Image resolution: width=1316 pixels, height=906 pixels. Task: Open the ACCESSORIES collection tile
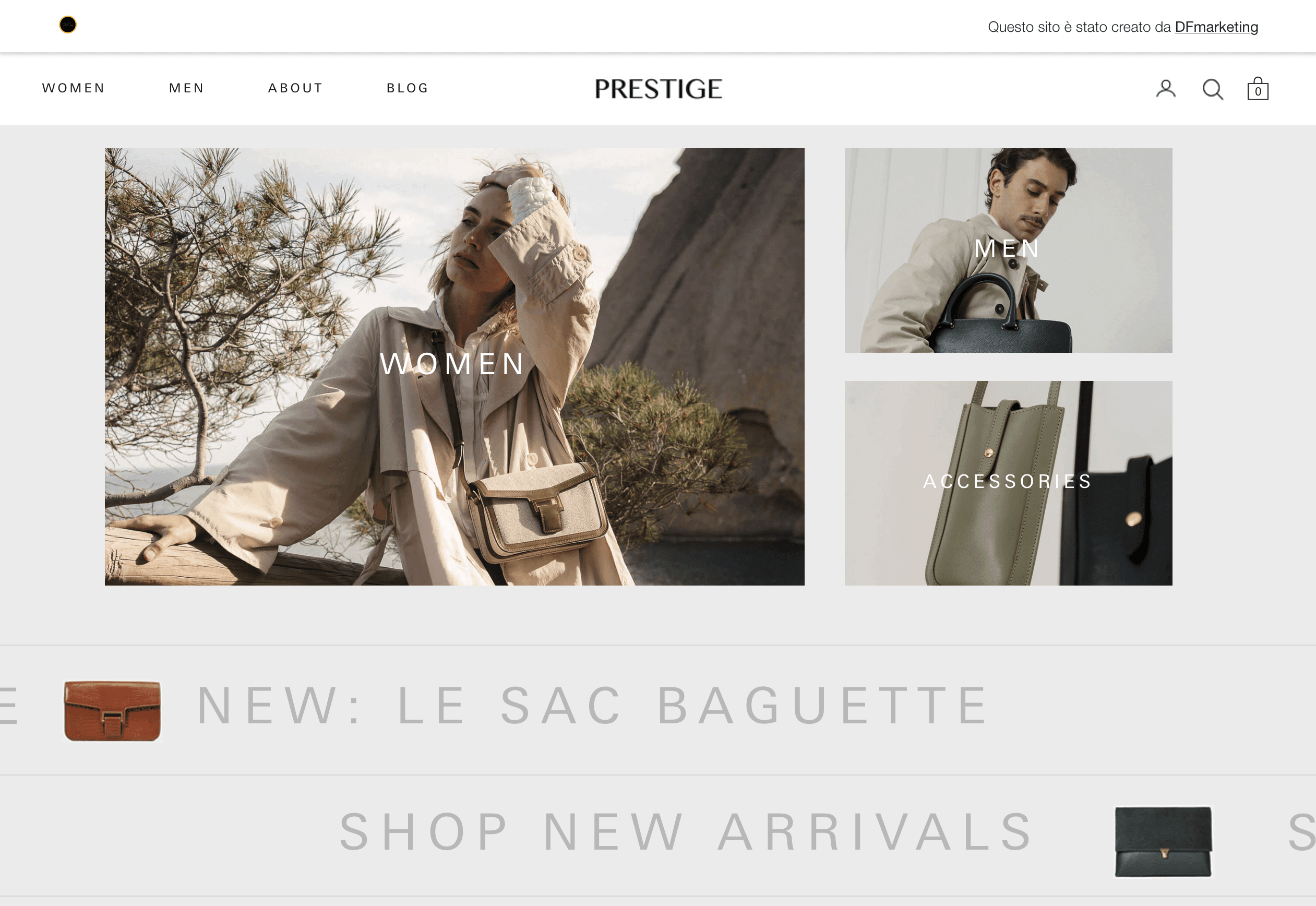(x=1008, y=483)
